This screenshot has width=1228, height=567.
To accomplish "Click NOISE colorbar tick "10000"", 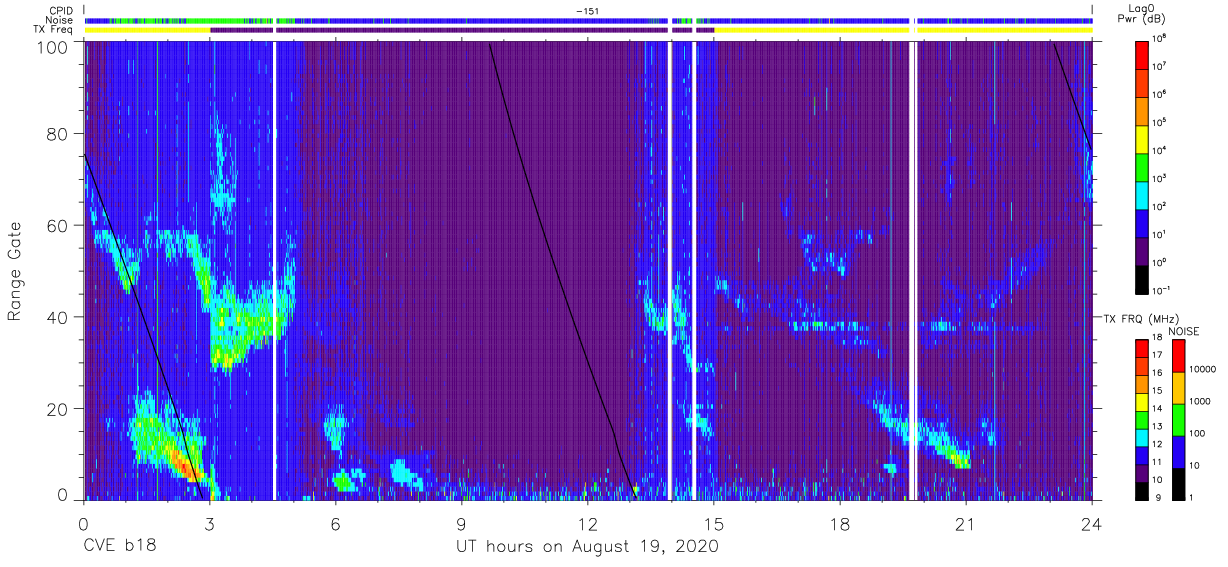I will (x=1201, y=368).
